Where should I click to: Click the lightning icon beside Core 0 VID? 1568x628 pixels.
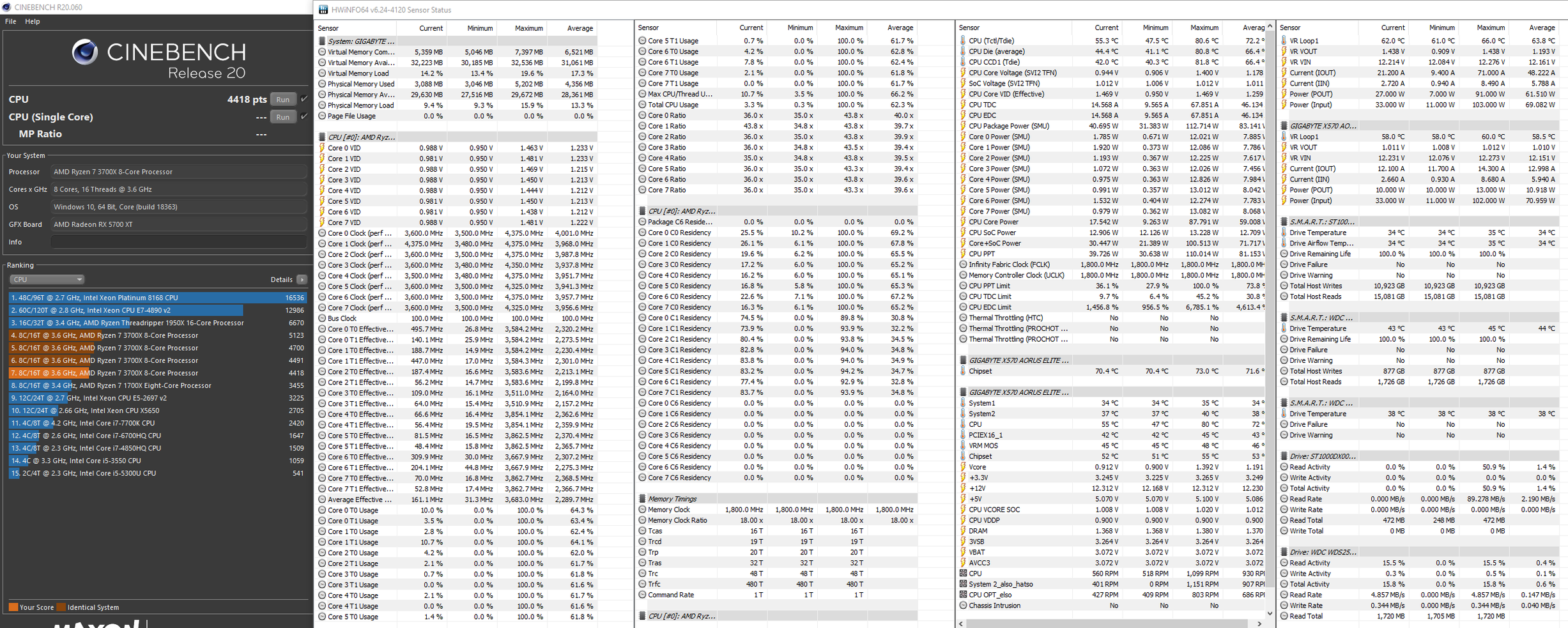click(322, 148)
